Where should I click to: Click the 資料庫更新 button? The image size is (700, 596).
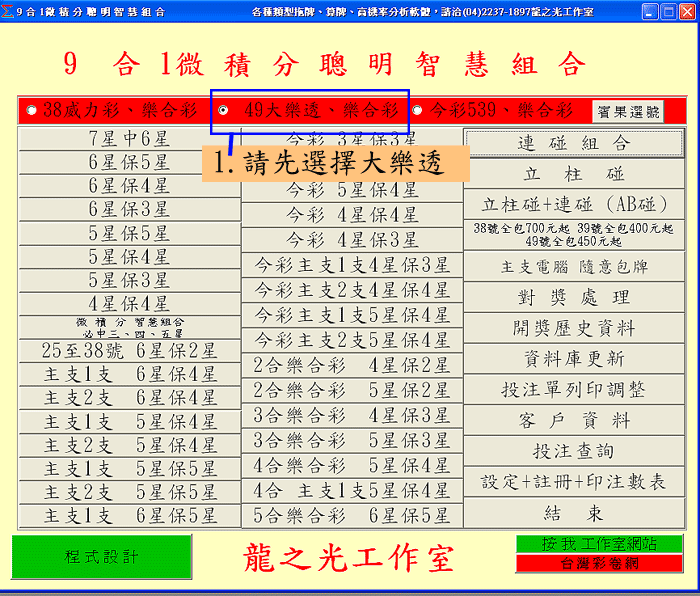(x=573, y=359)
